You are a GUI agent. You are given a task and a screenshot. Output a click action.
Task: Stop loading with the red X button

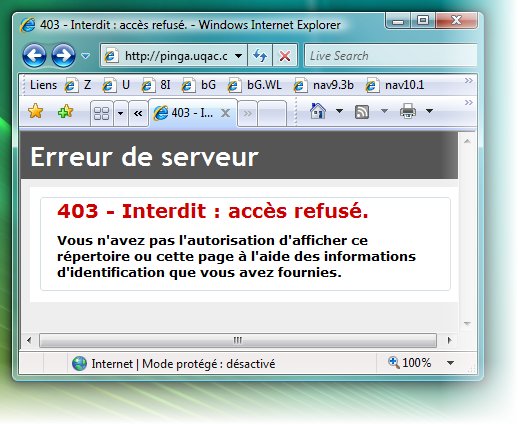point(285,55)
